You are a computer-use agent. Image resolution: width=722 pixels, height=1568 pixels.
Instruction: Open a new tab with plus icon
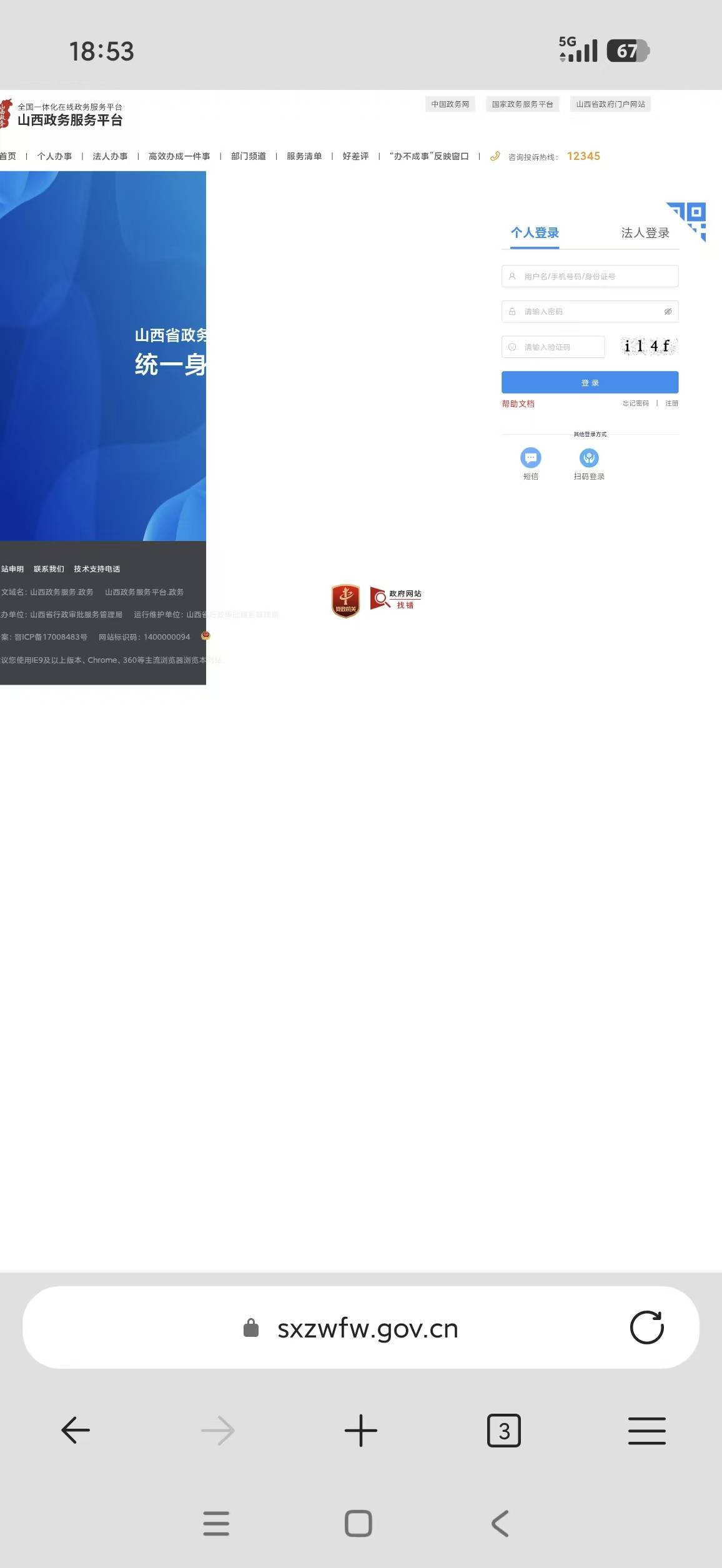(361, 1431)
